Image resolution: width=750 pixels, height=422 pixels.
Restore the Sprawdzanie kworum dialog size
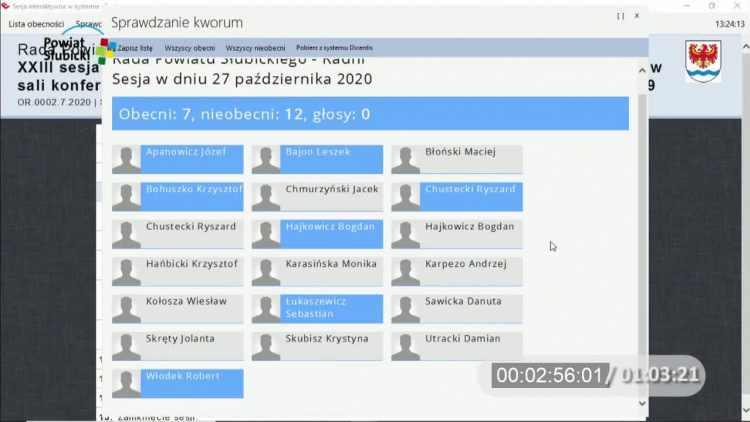[x=620, y=16]
